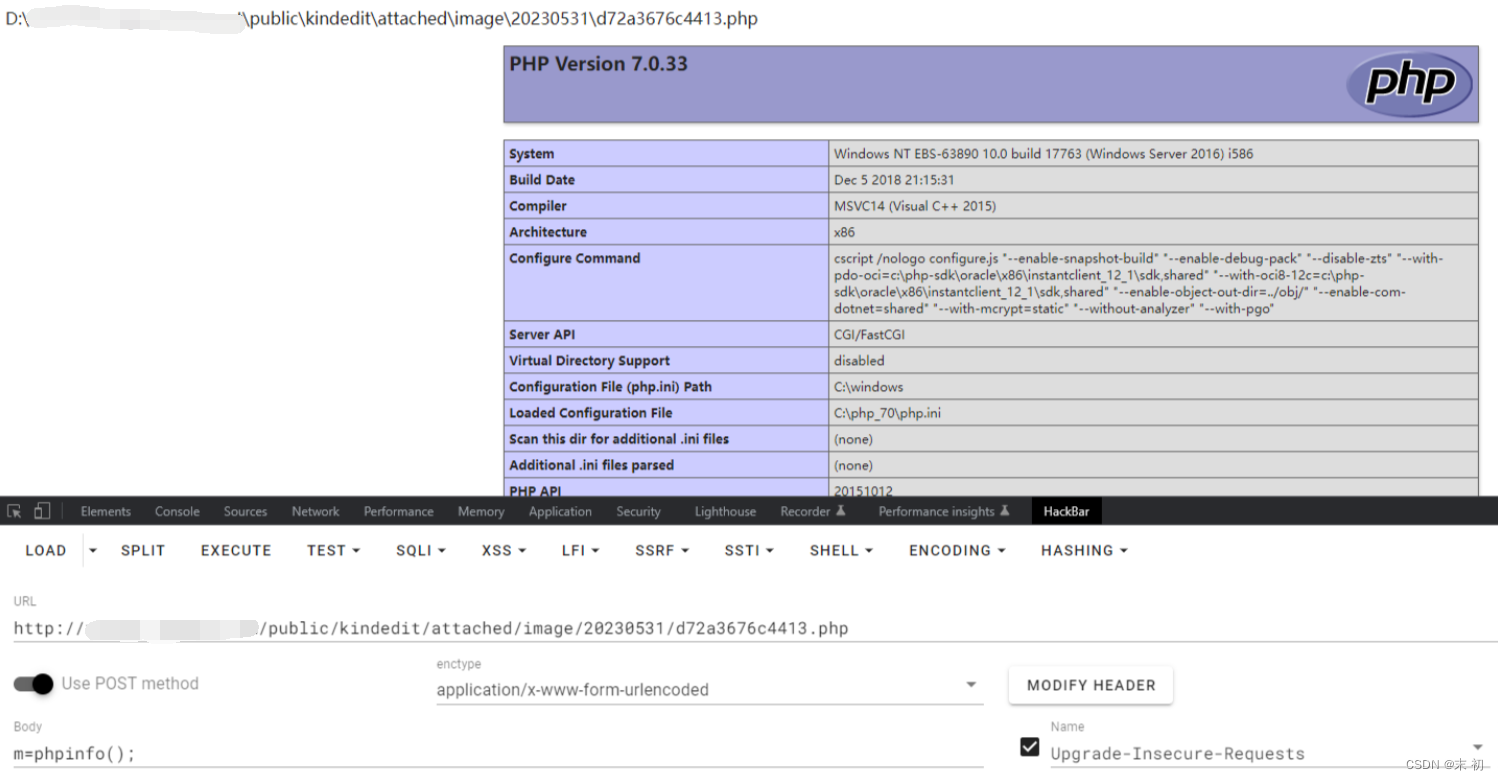Open the HASHING dropdown menu
Viewport: 1498px width, 780px height.
[x=1084, y=550]
